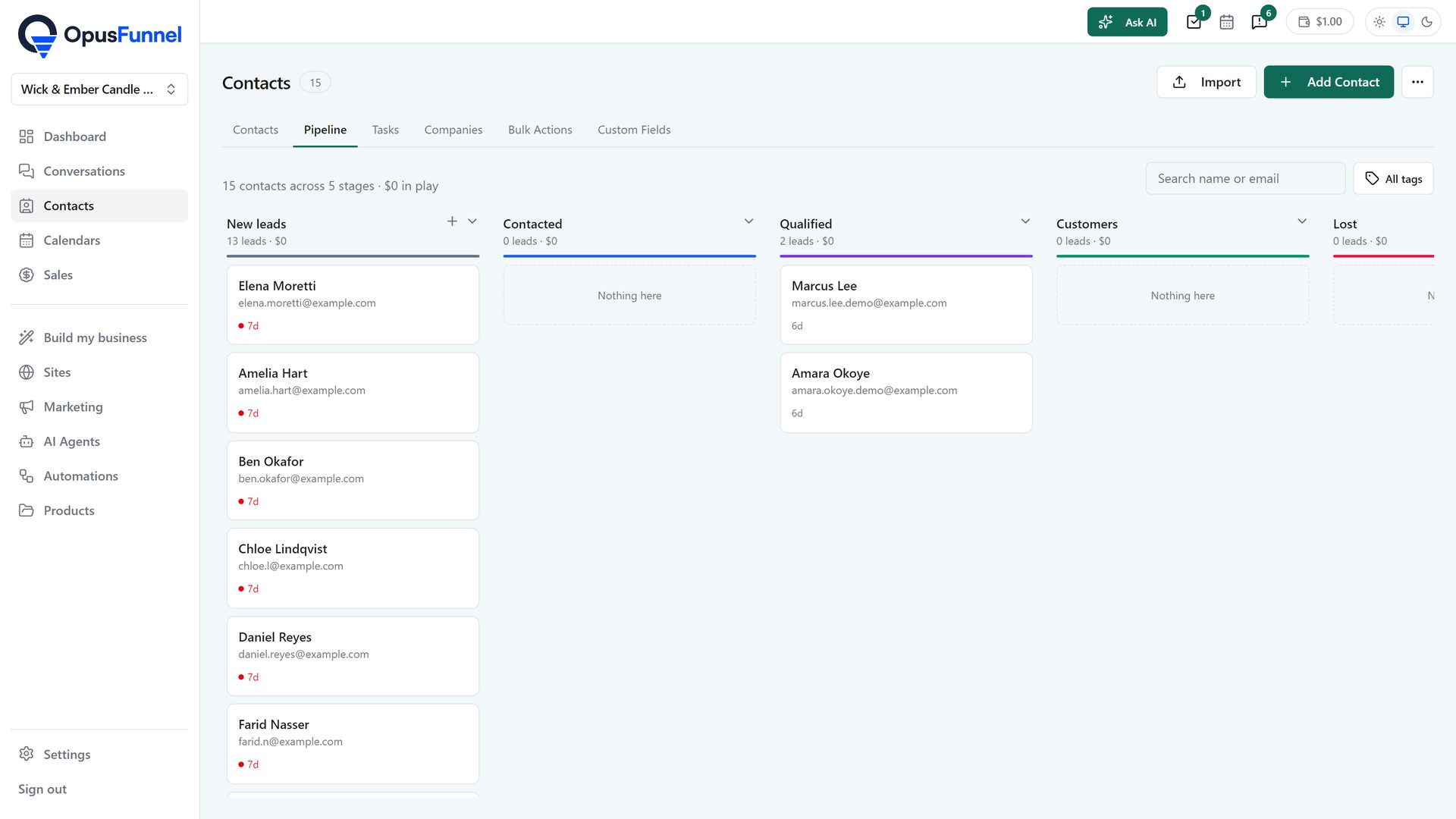Click the Import button

click(x=1207, y=82)
